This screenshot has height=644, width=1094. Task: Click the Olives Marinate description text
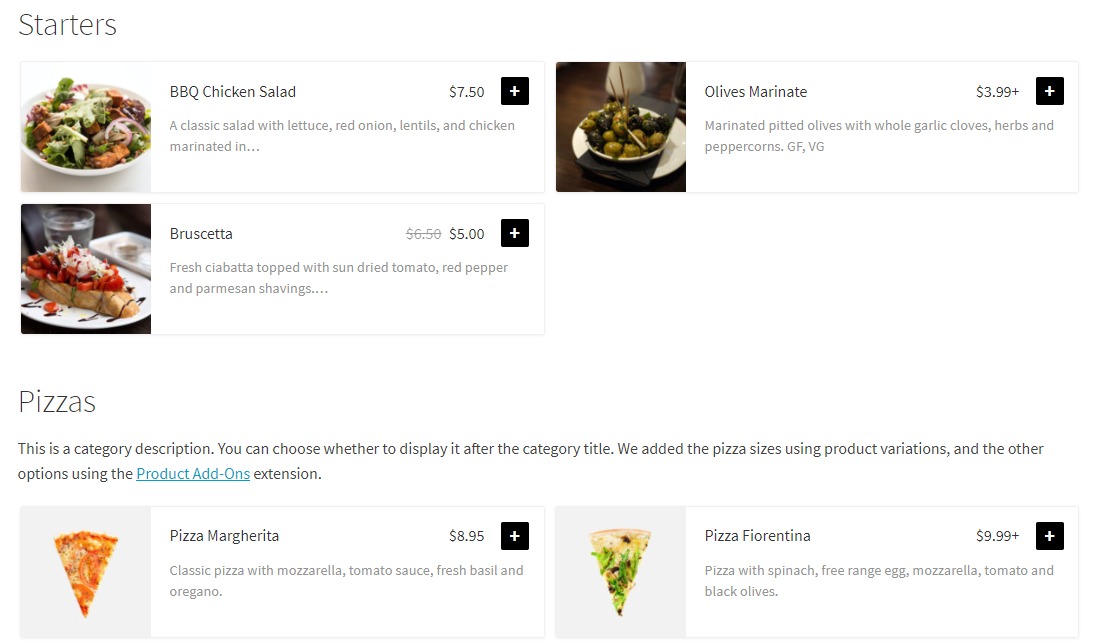(x=879, y=136)
